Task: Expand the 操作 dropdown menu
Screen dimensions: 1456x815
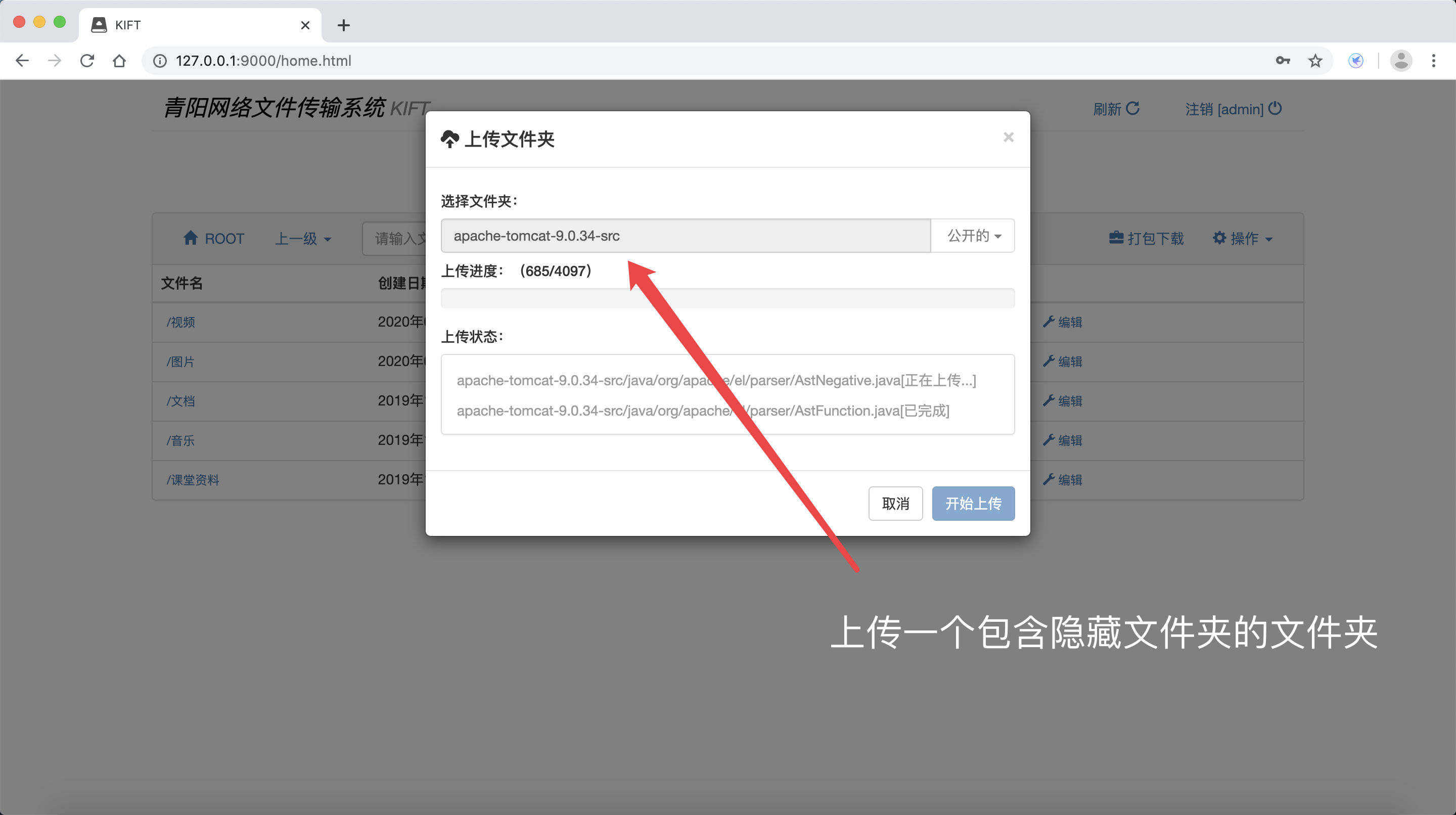Action: [1242, 239]
